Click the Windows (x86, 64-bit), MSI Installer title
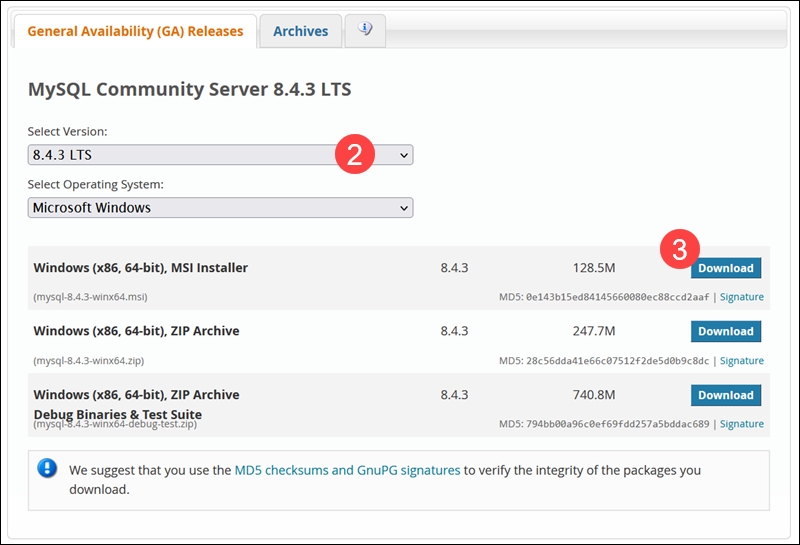This screenshot has height=545, width=800. [x=140, y=268]
